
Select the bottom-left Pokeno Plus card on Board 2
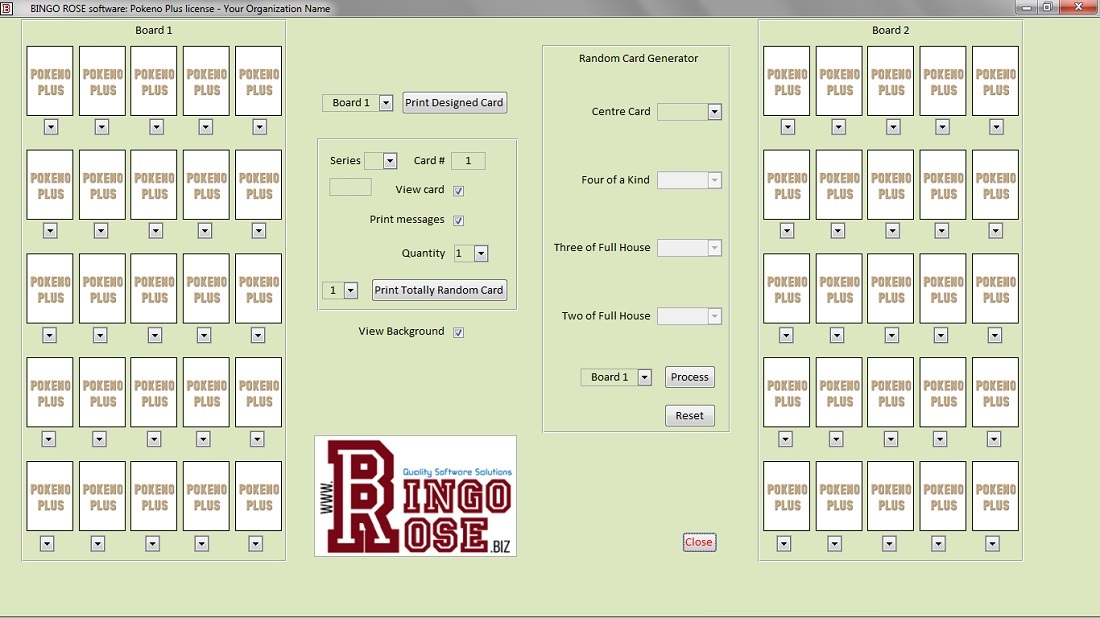(787, 495)
